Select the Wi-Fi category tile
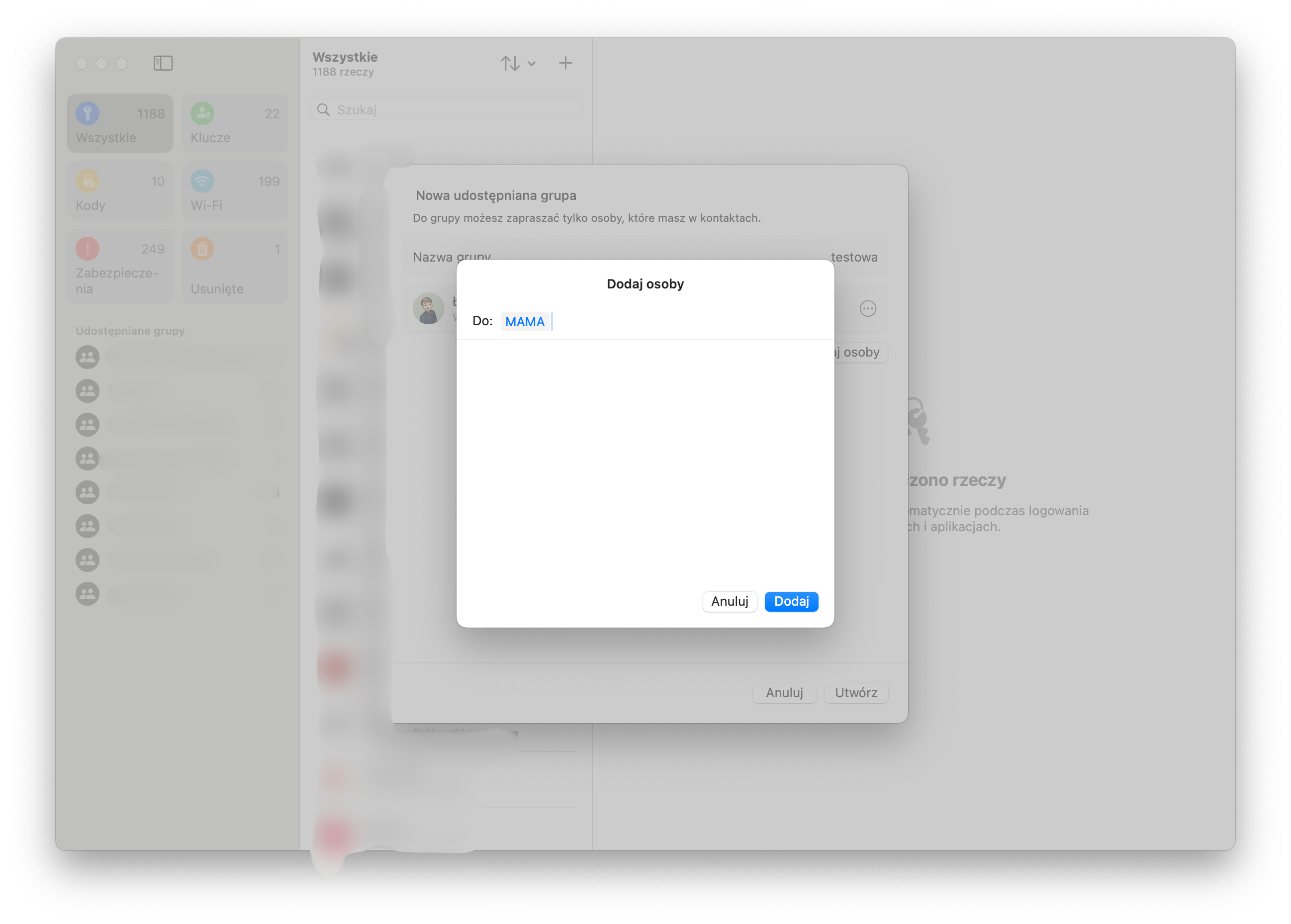This screenshot has height=924, width=1291. (x=234, y=191)
